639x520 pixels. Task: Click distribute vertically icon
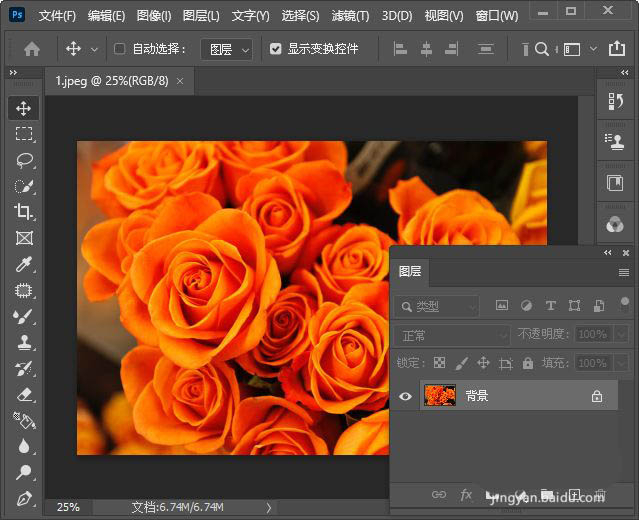coord(485,49)
